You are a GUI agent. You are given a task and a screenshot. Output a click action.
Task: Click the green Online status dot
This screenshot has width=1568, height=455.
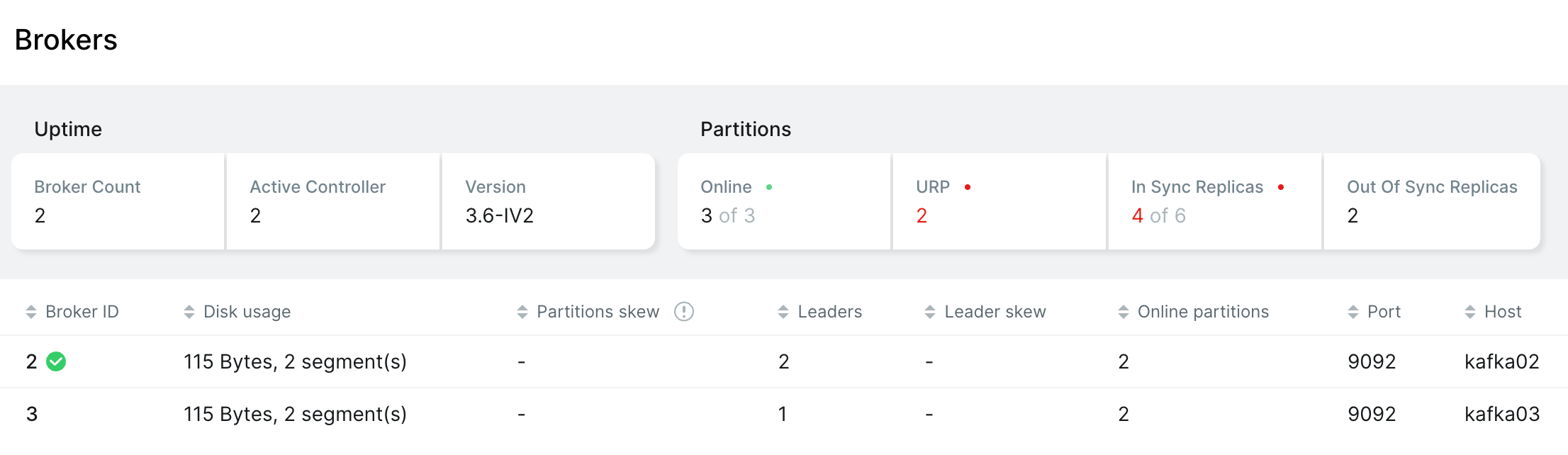(769, 187)
